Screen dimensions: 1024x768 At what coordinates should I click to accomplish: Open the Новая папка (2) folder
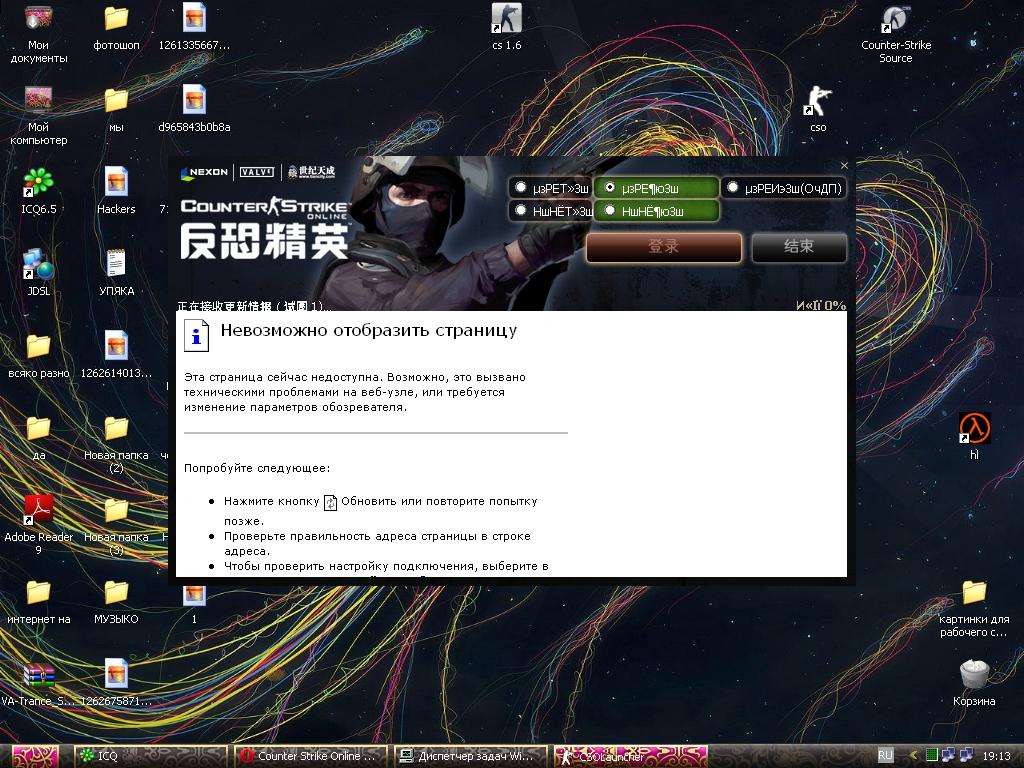[116, 428]
